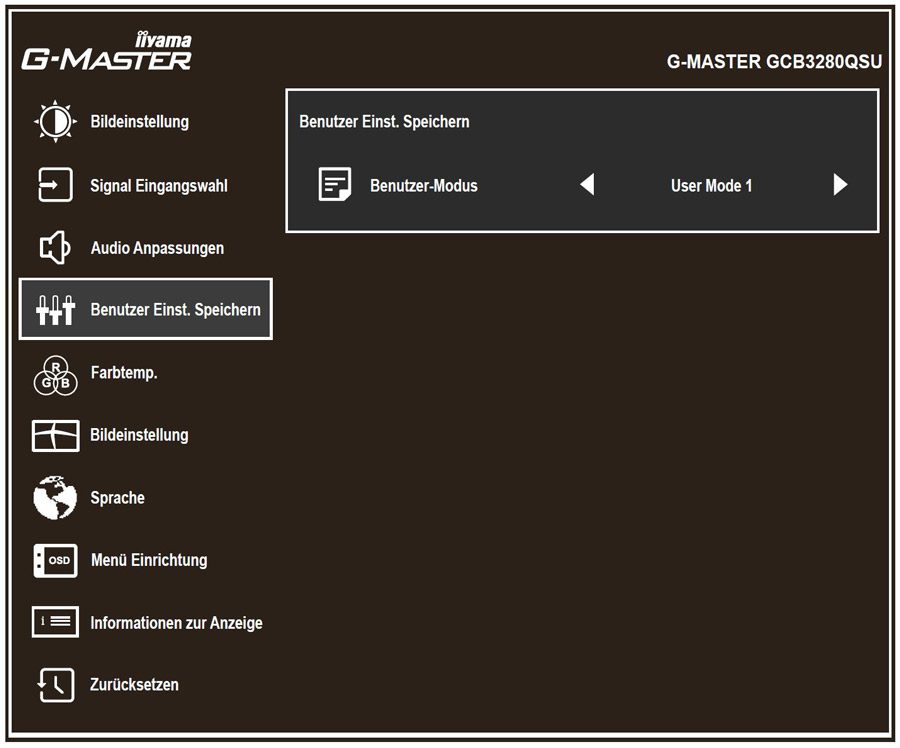900x748 pixels.
Task: Open the top Bildeinstellung menu entry
Action: tap(139, 122)
